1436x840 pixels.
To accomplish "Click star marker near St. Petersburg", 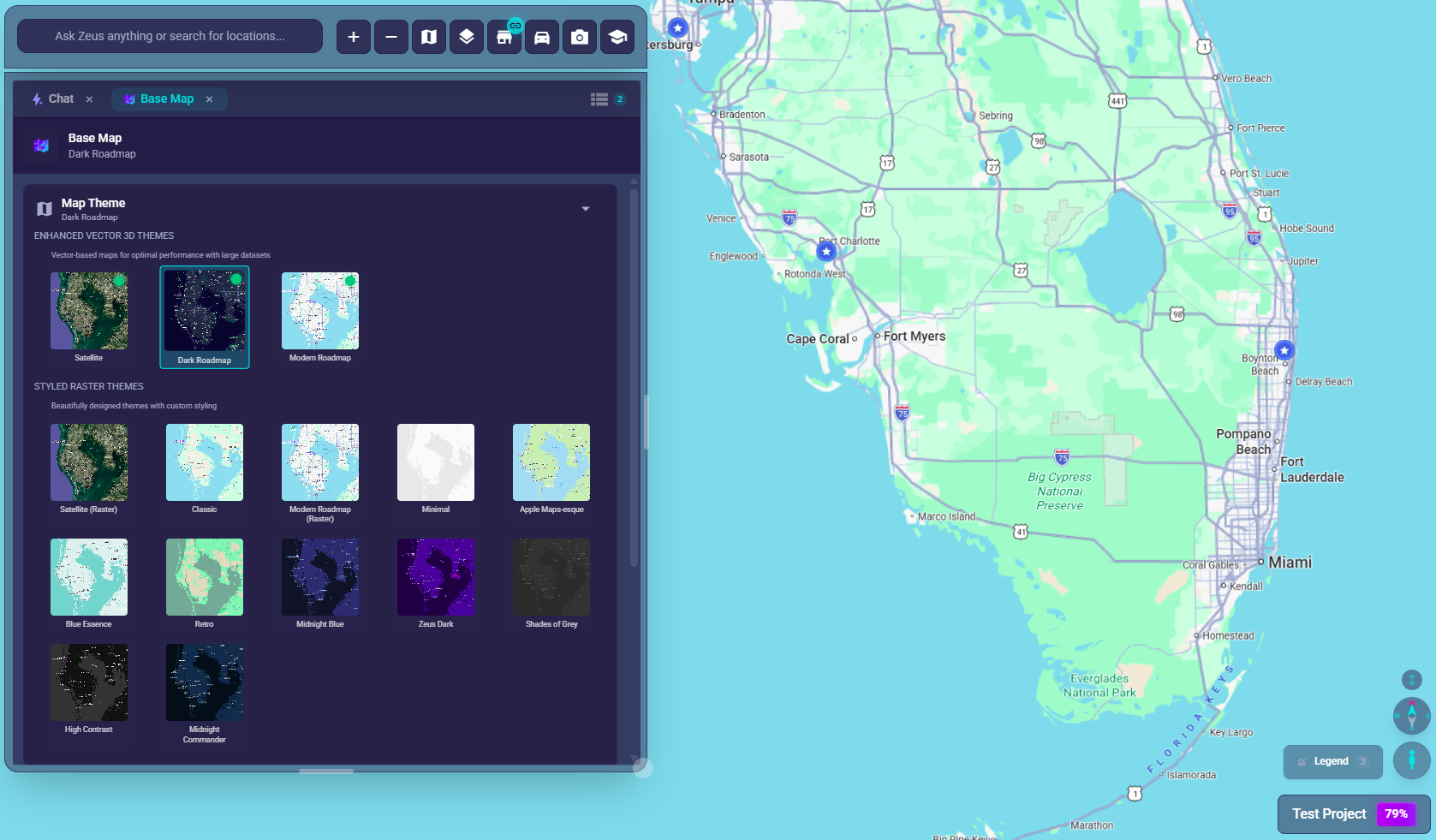I will click(x=677, y=28).
